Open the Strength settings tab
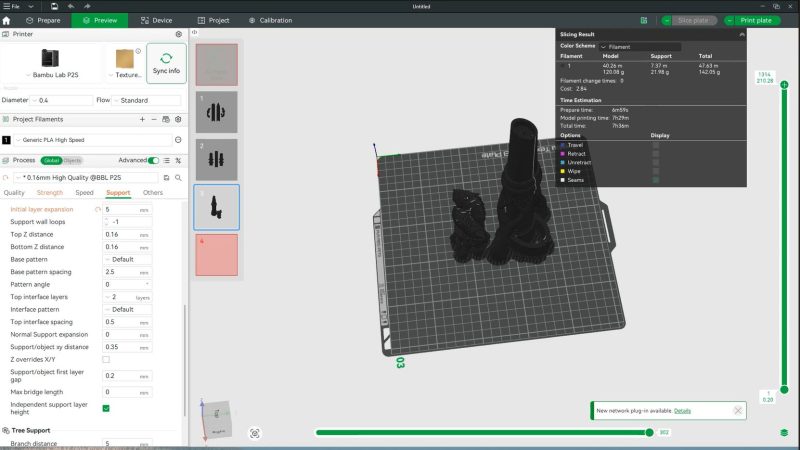The image size is (800, 450). click(49, 192)
